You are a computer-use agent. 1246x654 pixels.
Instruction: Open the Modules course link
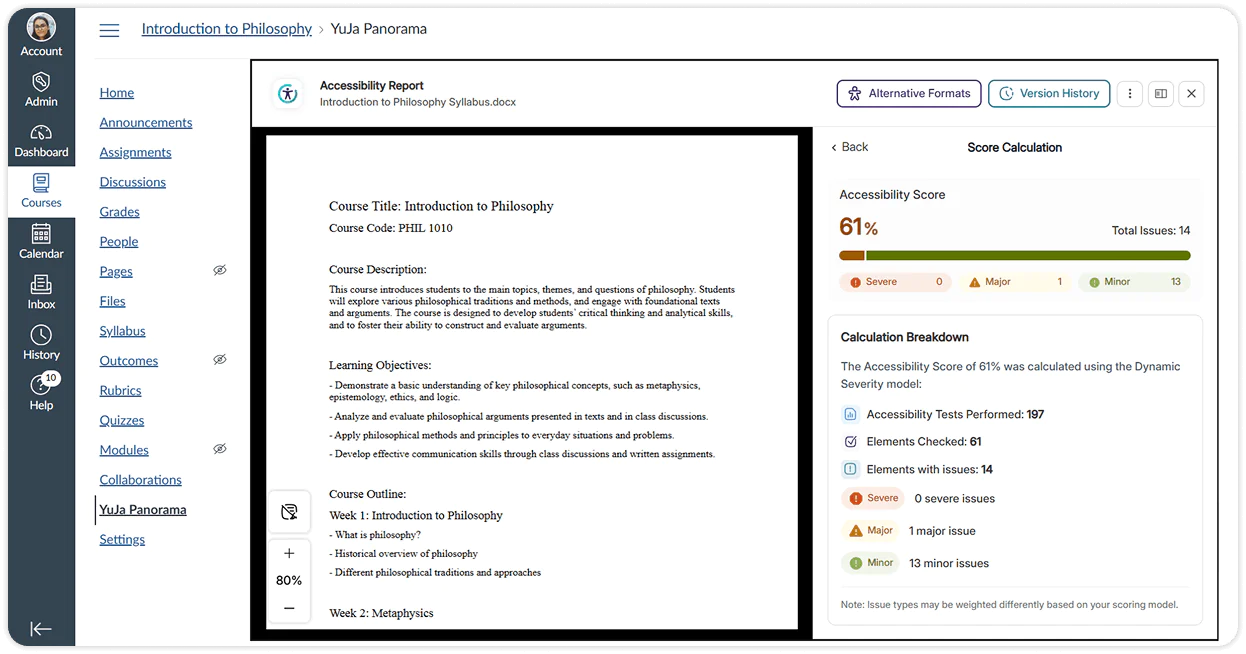124,450
